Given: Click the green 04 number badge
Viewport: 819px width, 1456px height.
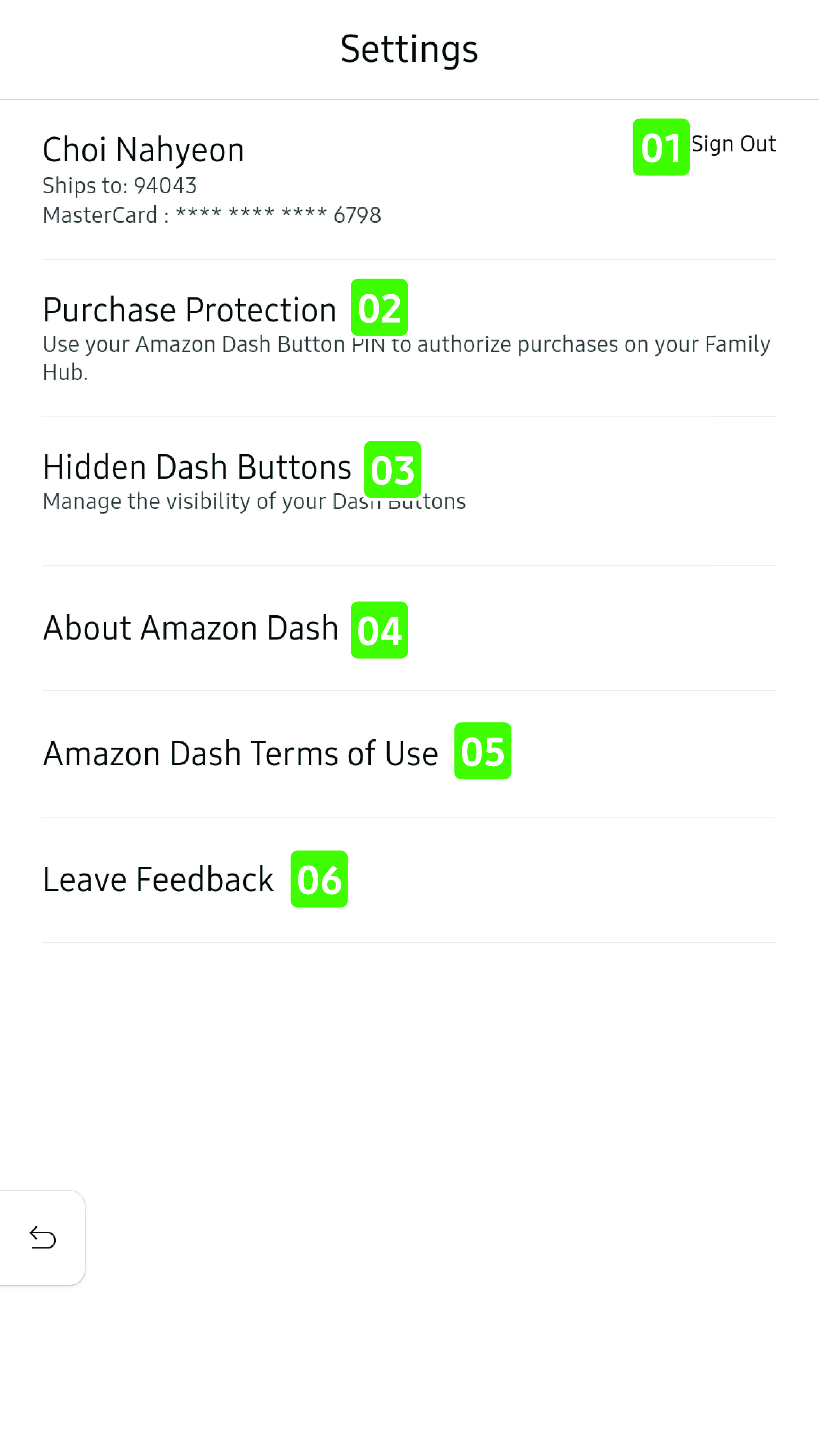Looking at the screenshot, I should (x=379, y=630).
